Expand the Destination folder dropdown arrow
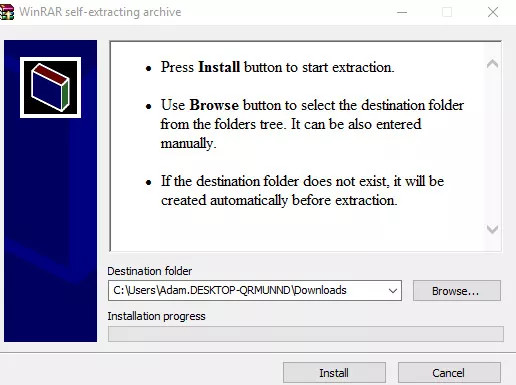The width and height of the screenshot is (516, 385). click(x=393, y=291)
